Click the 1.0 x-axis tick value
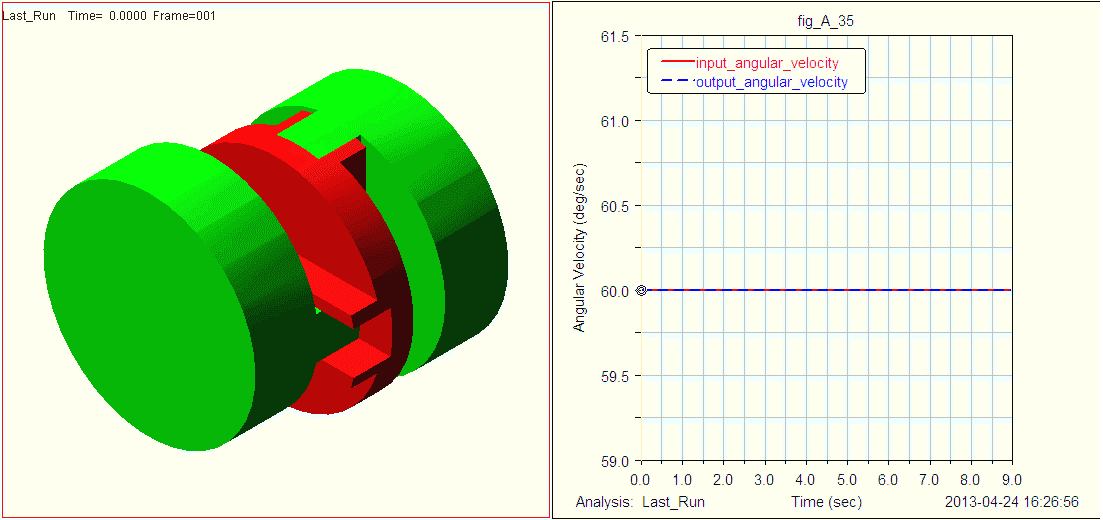The image size is (1103, 520). coord(682,479)
